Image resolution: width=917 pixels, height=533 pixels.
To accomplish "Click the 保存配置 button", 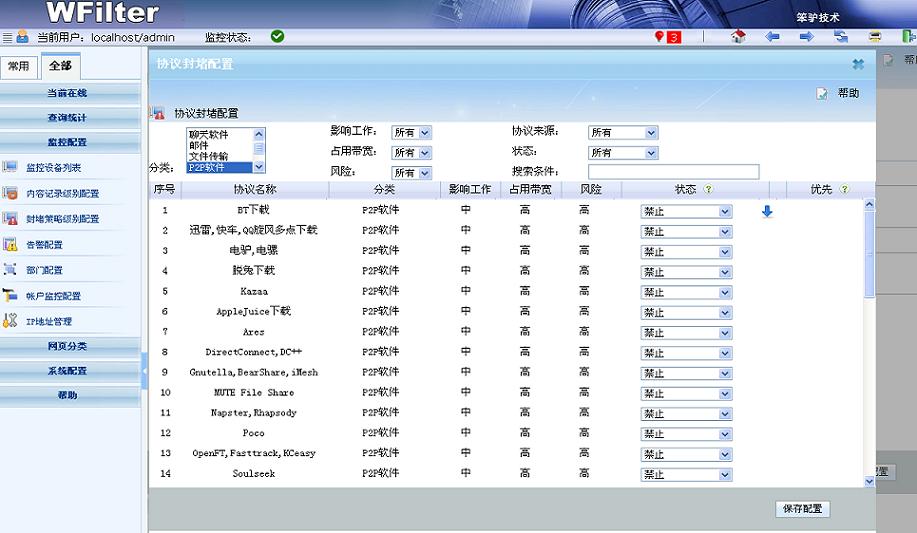I will pyautogui.click(x=802, y=509).
